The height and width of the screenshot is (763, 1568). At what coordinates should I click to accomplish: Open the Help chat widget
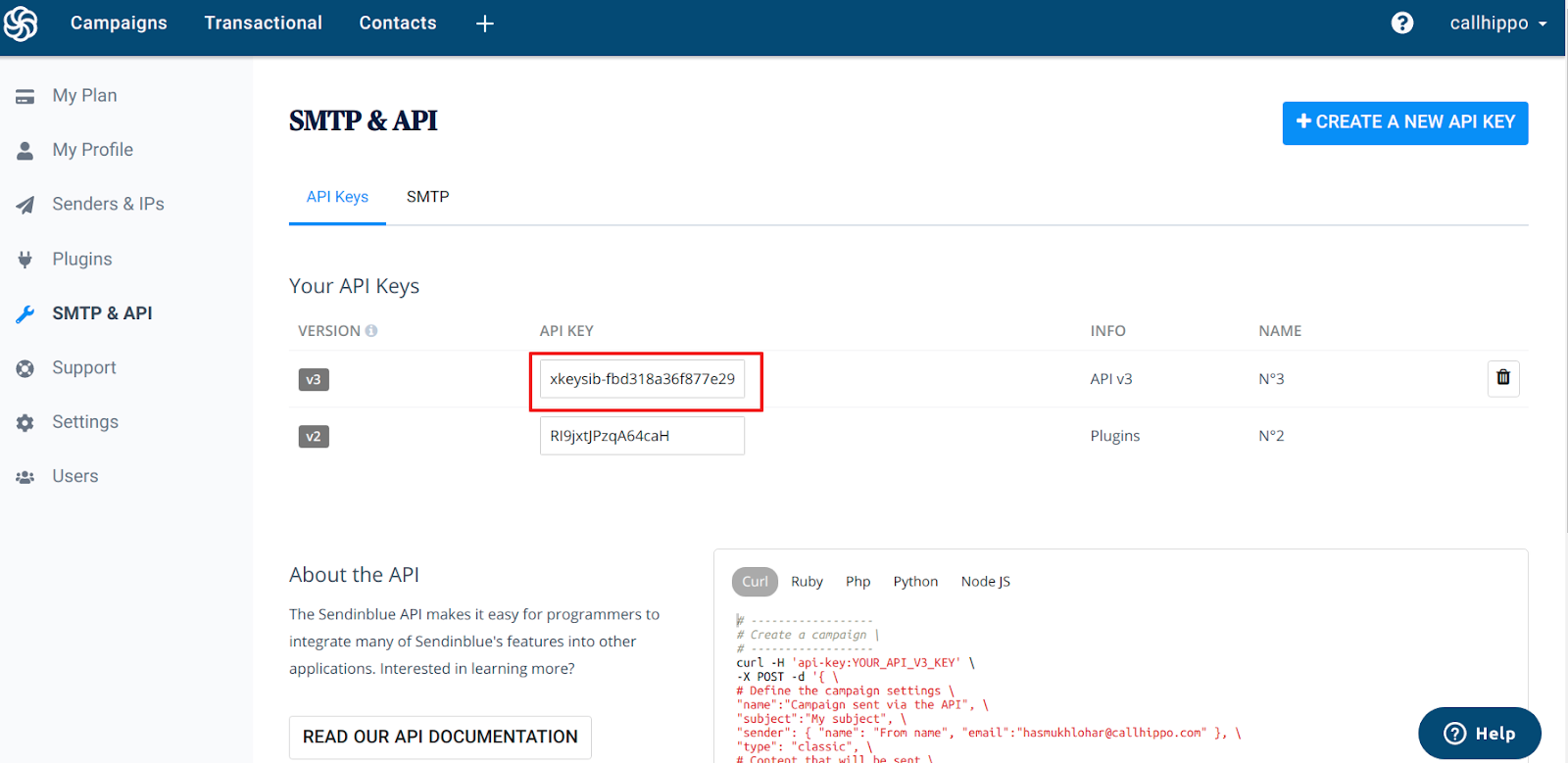point(1480,734)
